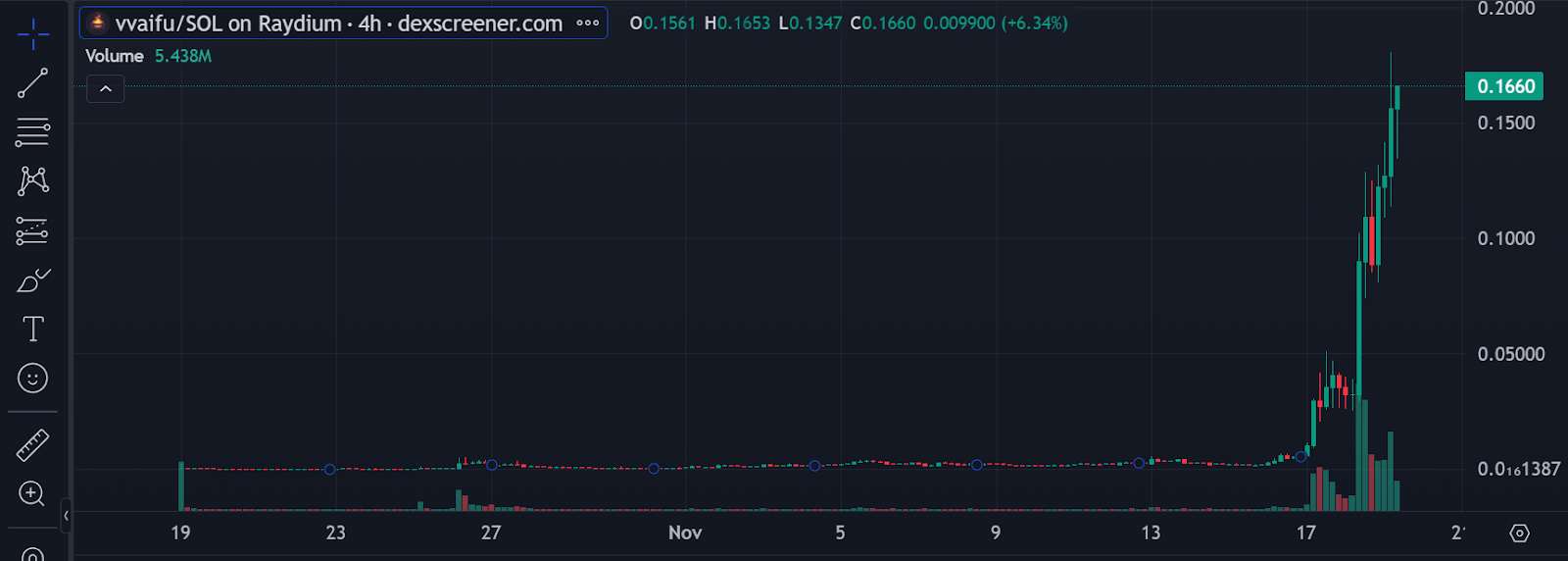The width and height of the screenshot is (1568, 561).
Task: Select the crosshair cursor tool
Action: (32, 34)
